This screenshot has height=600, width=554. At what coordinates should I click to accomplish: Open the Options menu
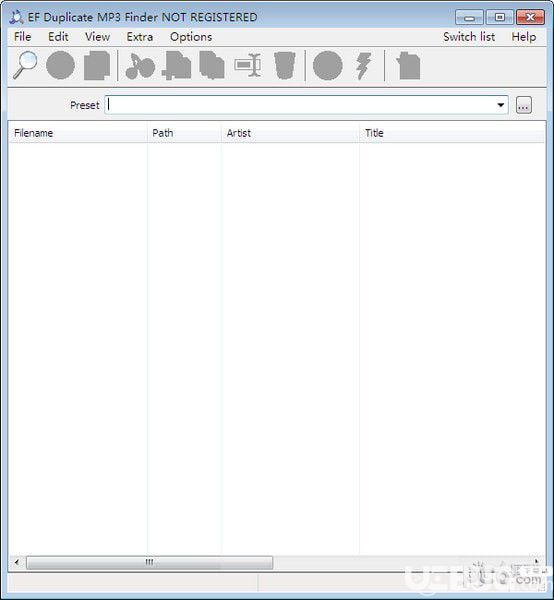coord(191,37)
